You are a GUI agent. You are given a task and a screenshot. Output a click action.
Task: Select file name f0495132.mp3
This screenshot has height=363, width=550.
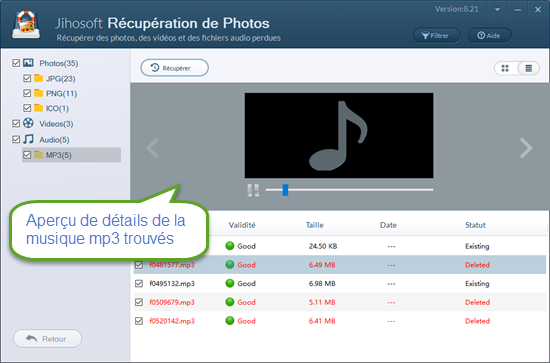172,283
